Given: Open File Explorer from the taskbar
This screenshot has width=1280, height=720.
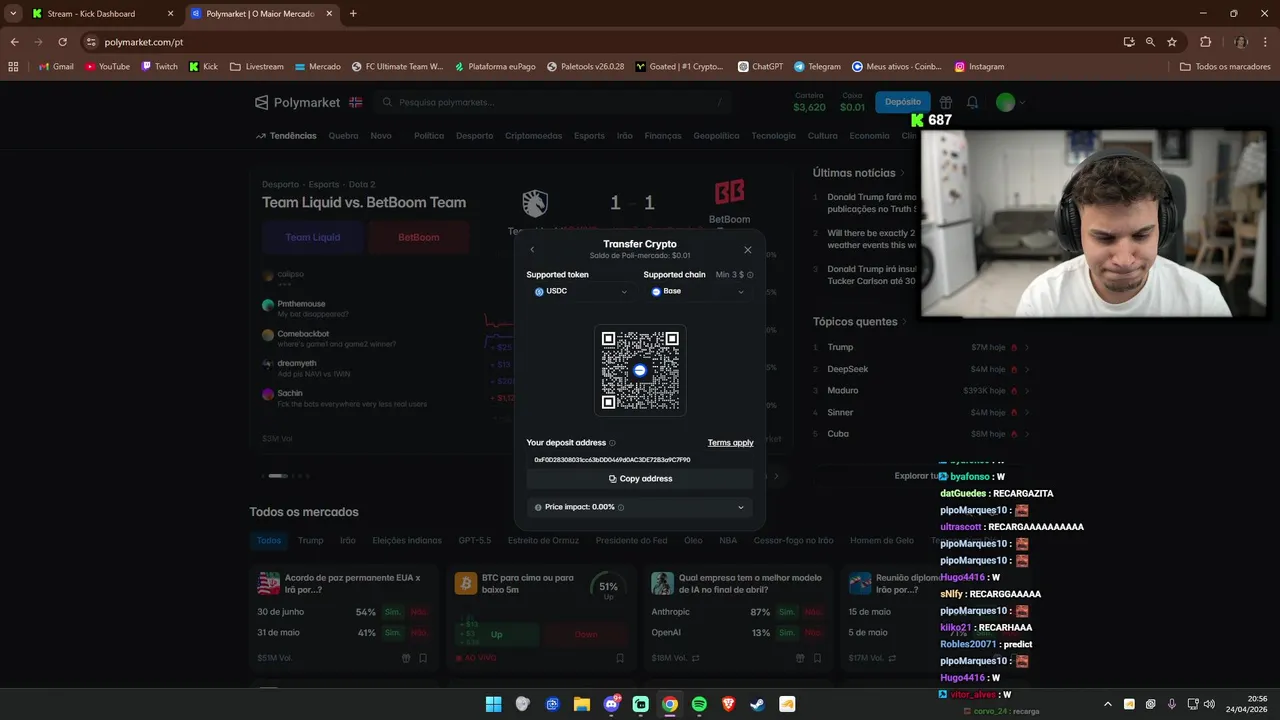Looking at the screenshot, I should pyautogui.click(x=581, y=704).
